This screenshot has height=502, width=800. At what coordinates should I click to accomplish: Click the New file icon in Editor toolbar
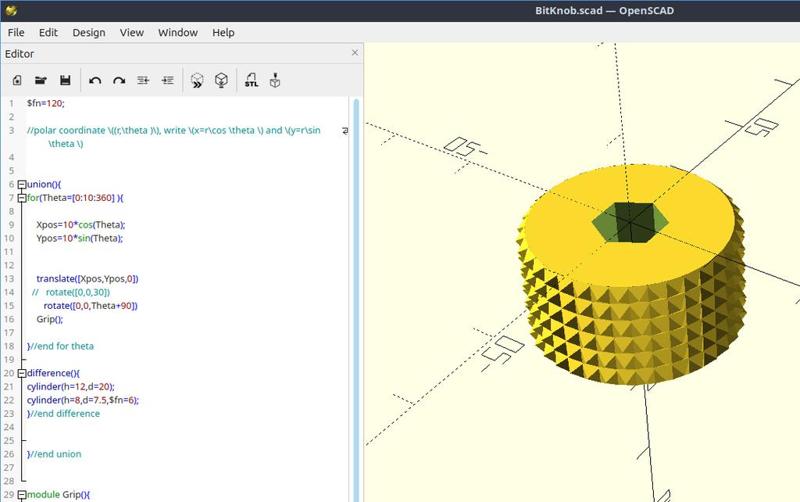(17, 80)
